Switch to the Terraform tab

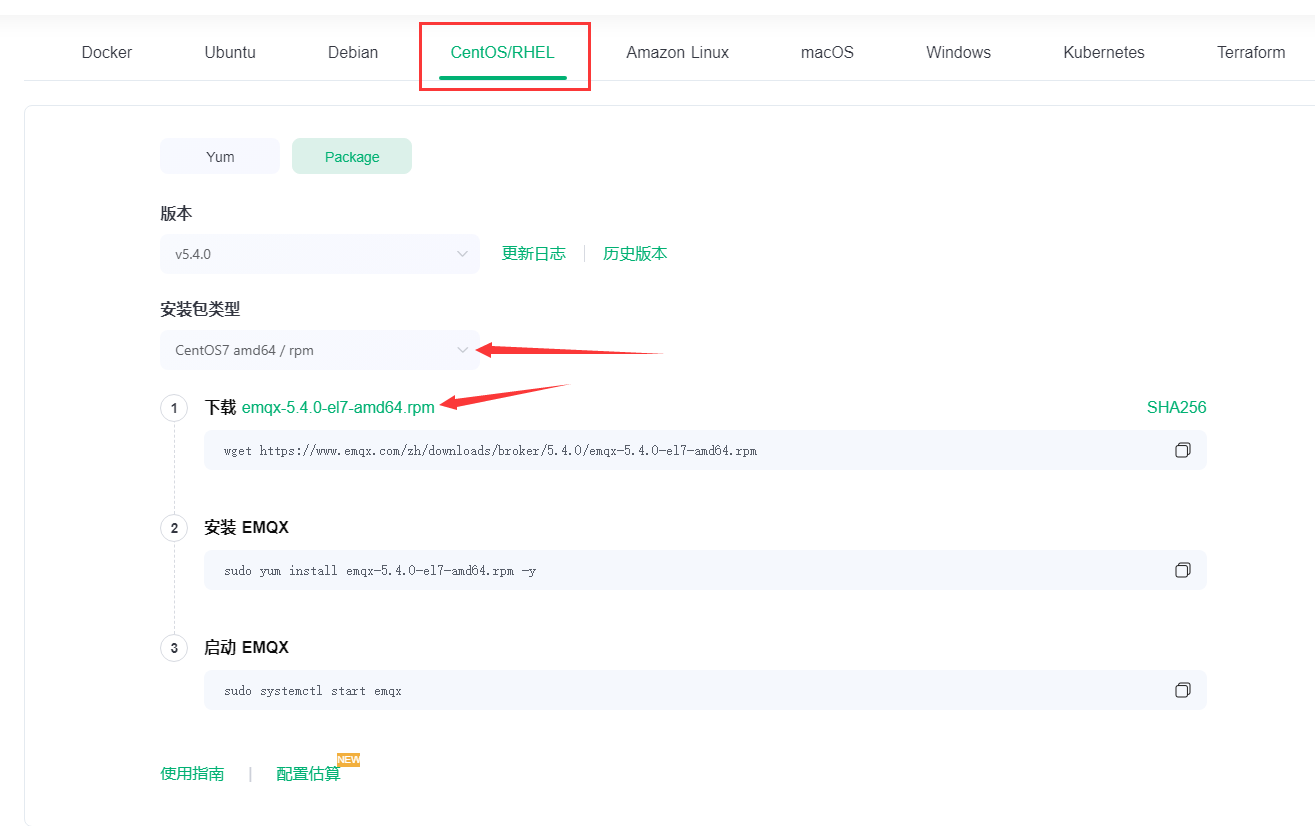(1251, 52)
